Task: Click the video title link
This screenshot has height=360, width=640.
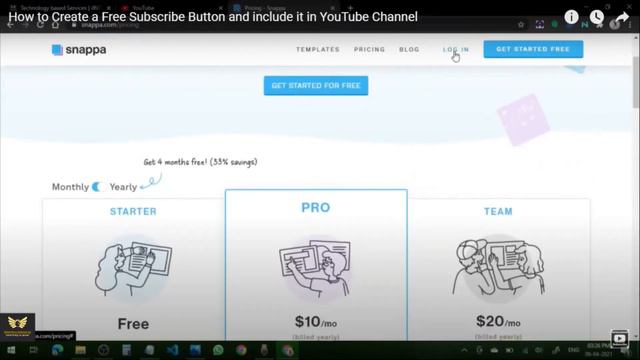Action: click(213, 17)
